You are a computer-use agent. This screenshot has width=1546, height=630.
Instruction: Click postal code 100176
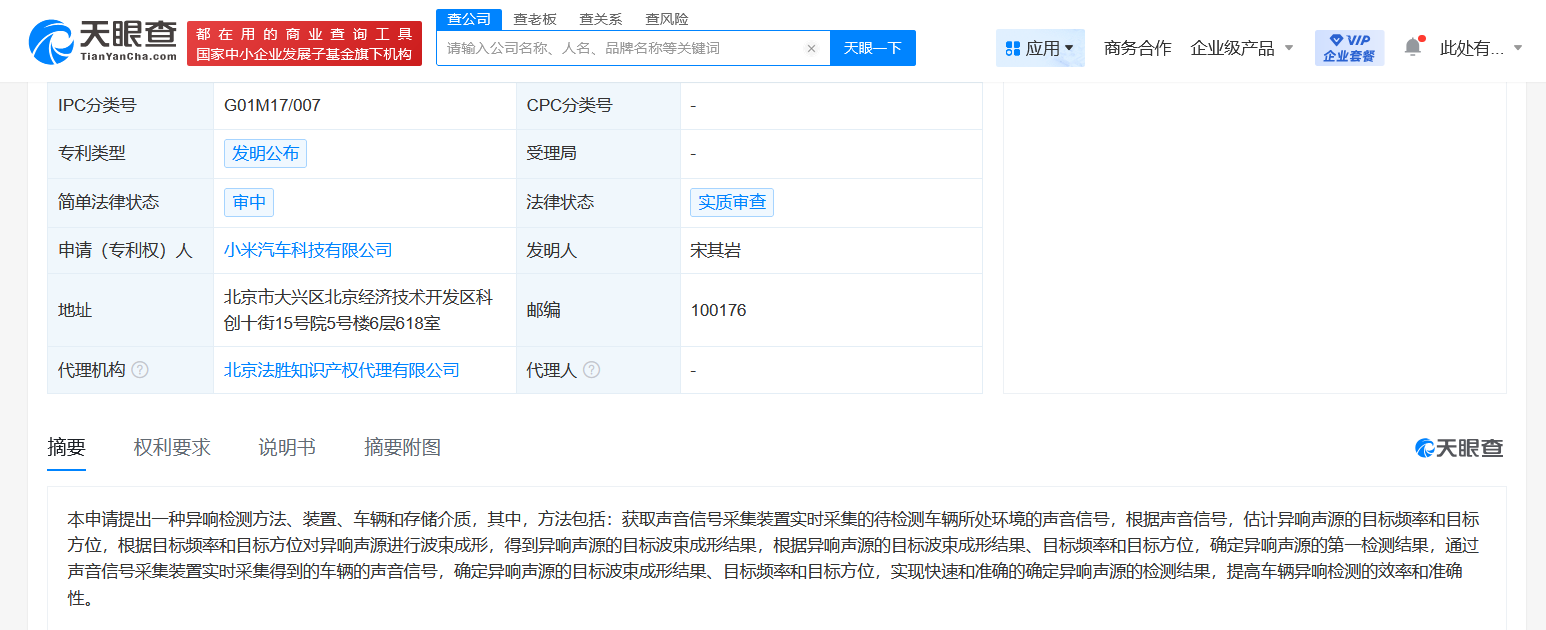point(718,310)
